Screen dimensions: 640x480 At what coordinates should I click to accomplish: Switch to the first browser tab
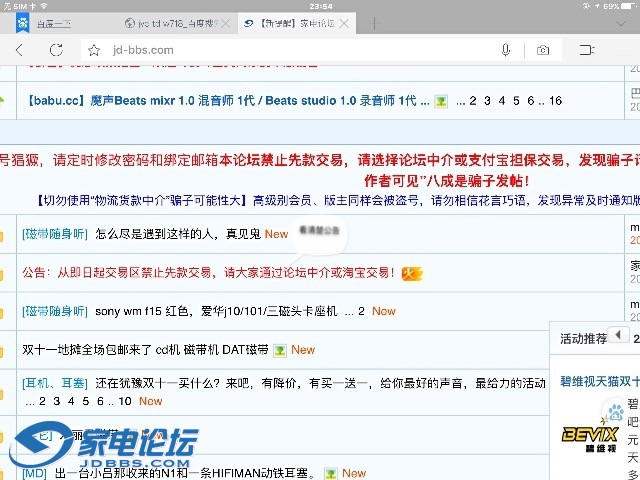pyautogui.click(x=60, y=22)
